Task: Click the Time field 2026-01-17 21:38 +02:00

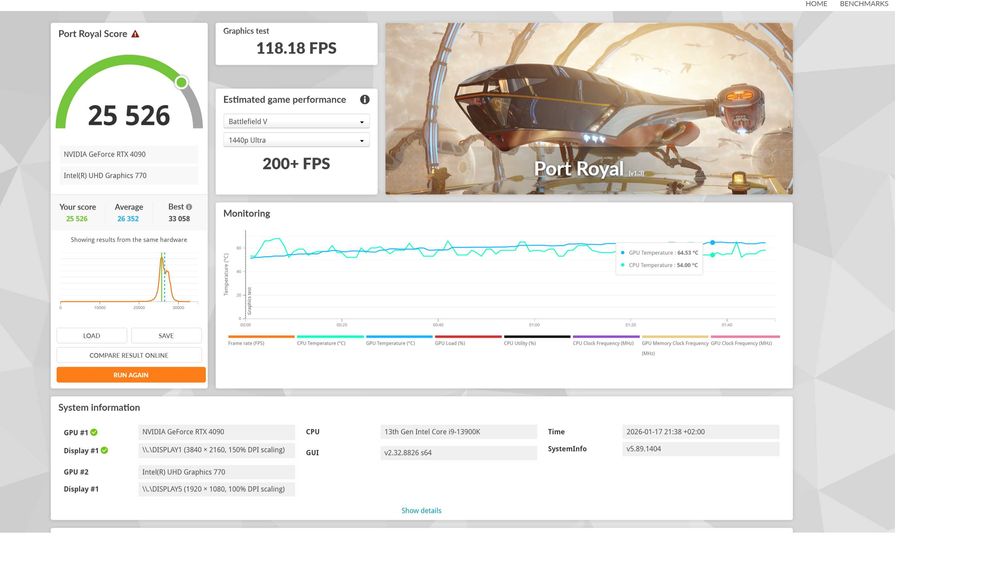Action: [x=700, y=432]
